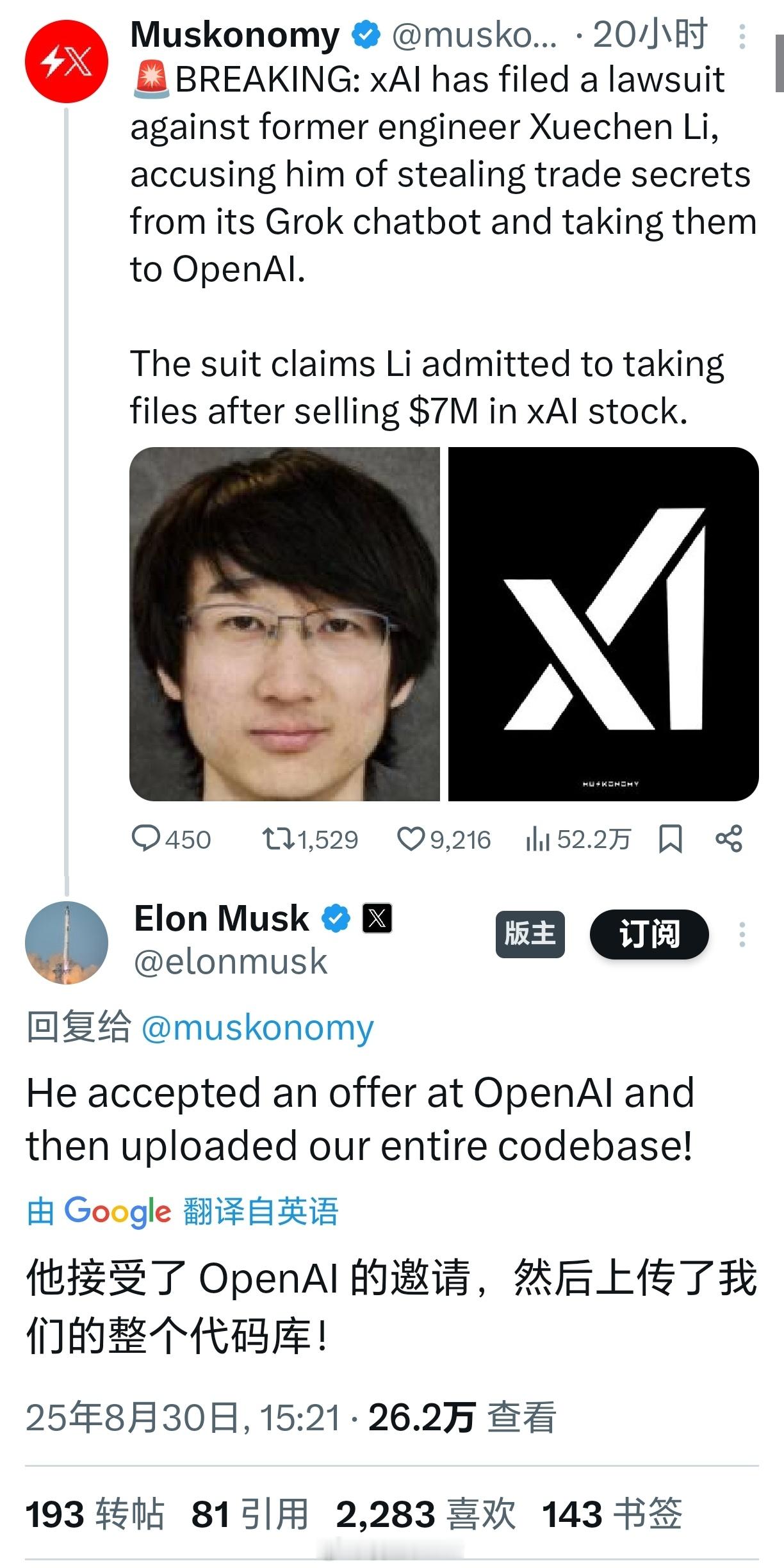
Task: Bookmark the Muskonomy post
Action: pos(671,839)
